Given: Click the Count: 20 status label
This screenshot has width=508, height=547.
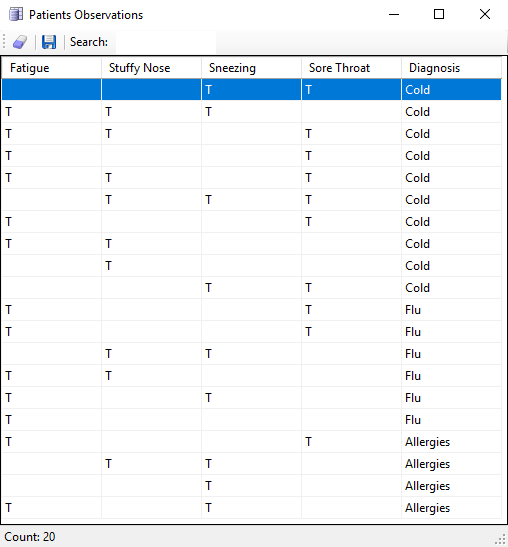Looking at the screenshot, I should click(30, 537).
